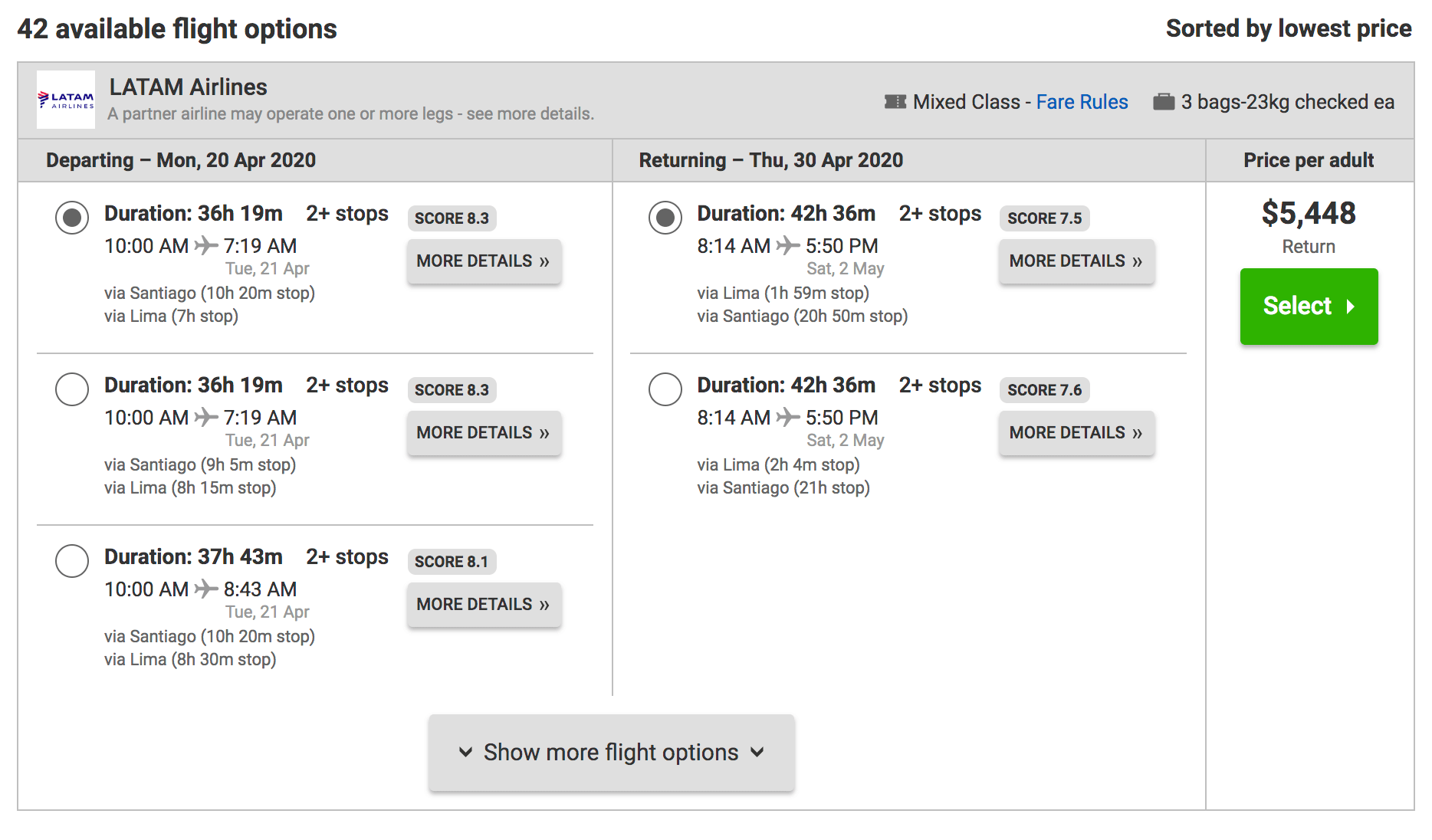Click the plane icon in first departing flight
The image size is (1432, 840).
pos(205,245)
